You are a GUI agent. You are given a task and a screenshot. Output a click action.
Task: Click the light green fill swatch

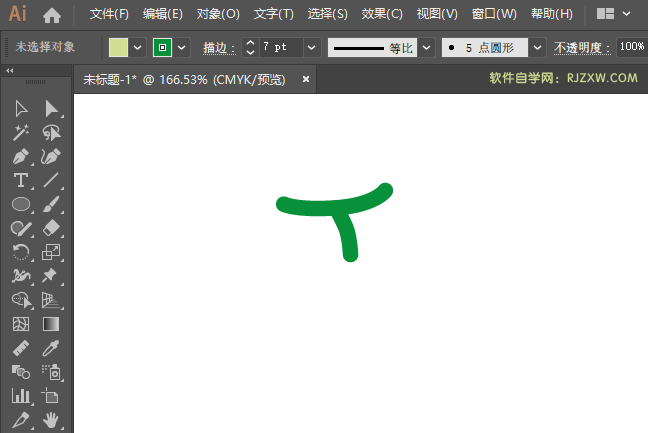click(x=119, y=48)
